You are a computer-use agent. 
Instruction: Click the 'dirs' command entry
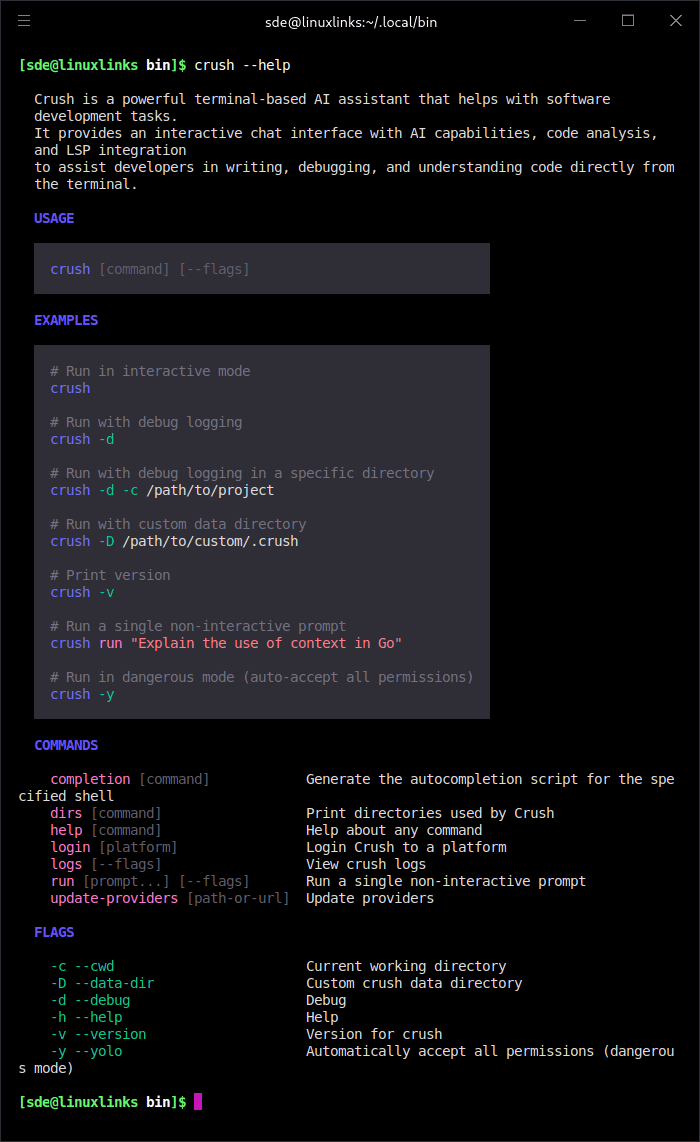coord(66,813)
